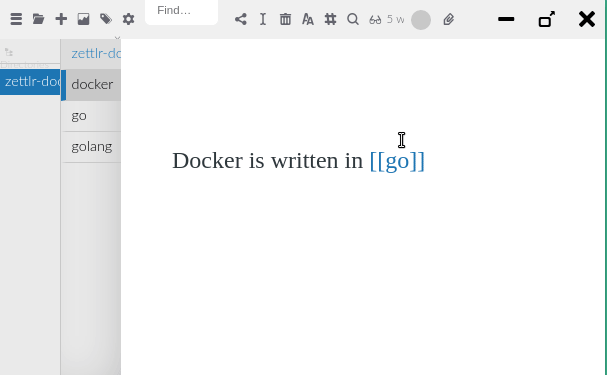This screenshot has width=607, height=375.
Task: Click the Find search field
Action: [x=181, y=11]
